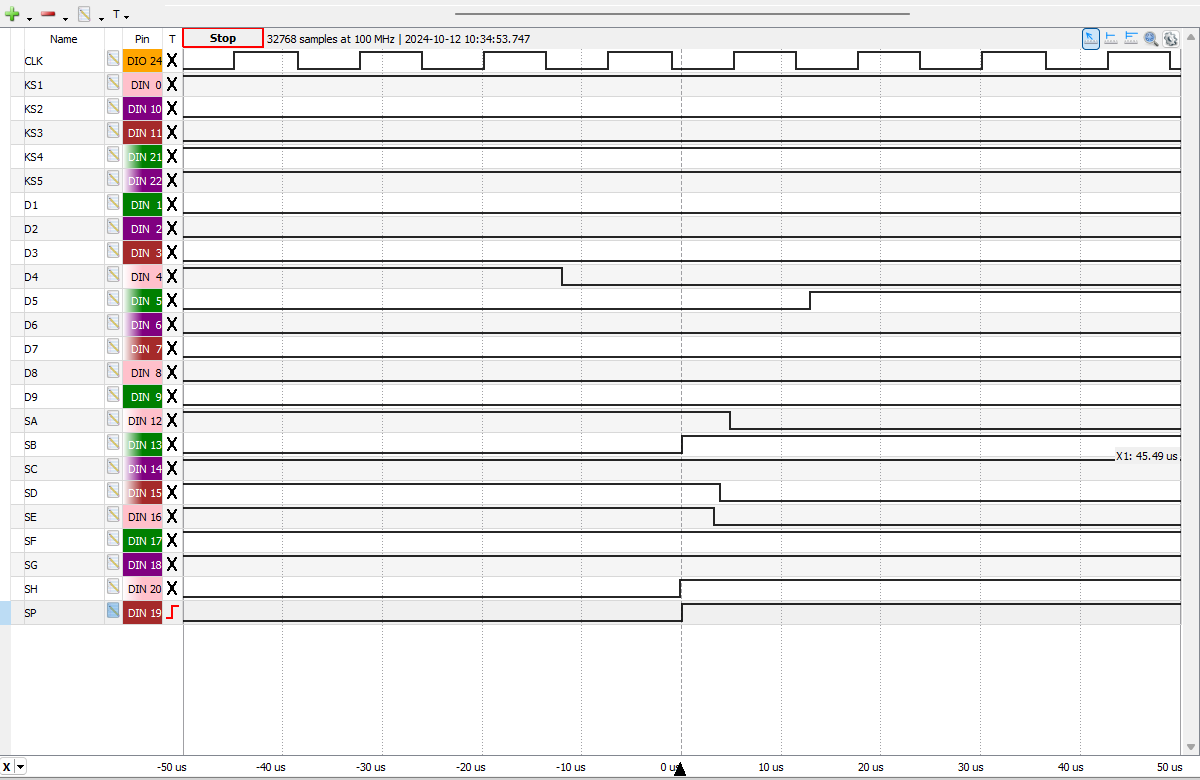
Task: Select the KS3 signal name
Action: tap(34, 133)
